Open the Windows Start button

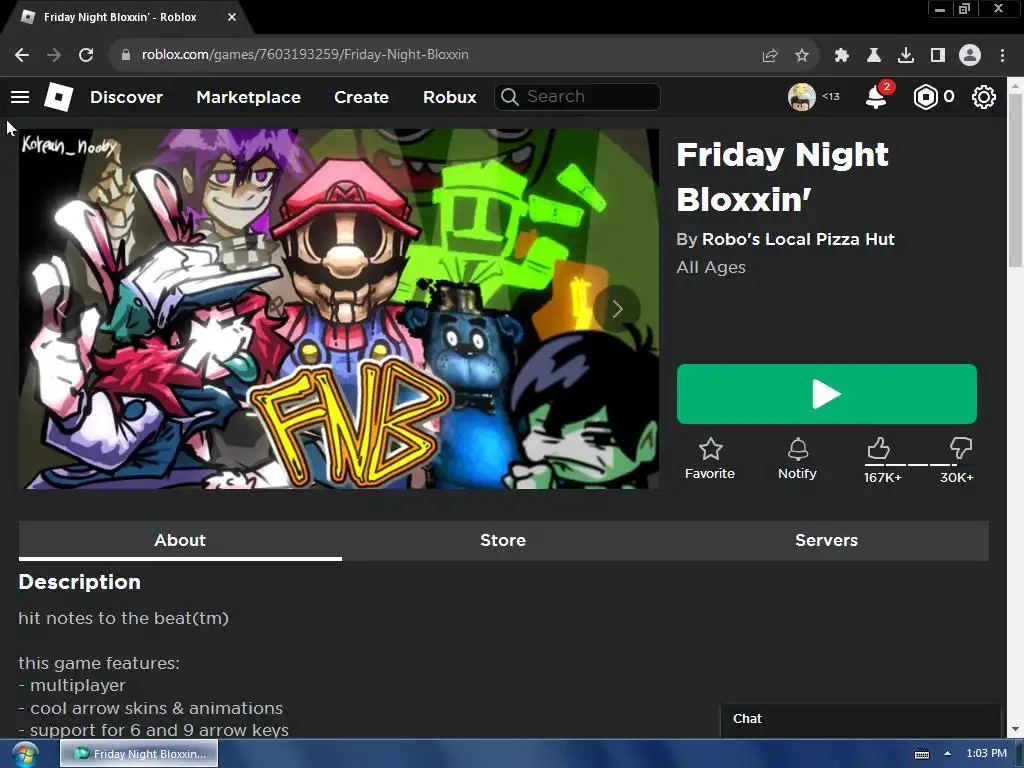(24, 754)
